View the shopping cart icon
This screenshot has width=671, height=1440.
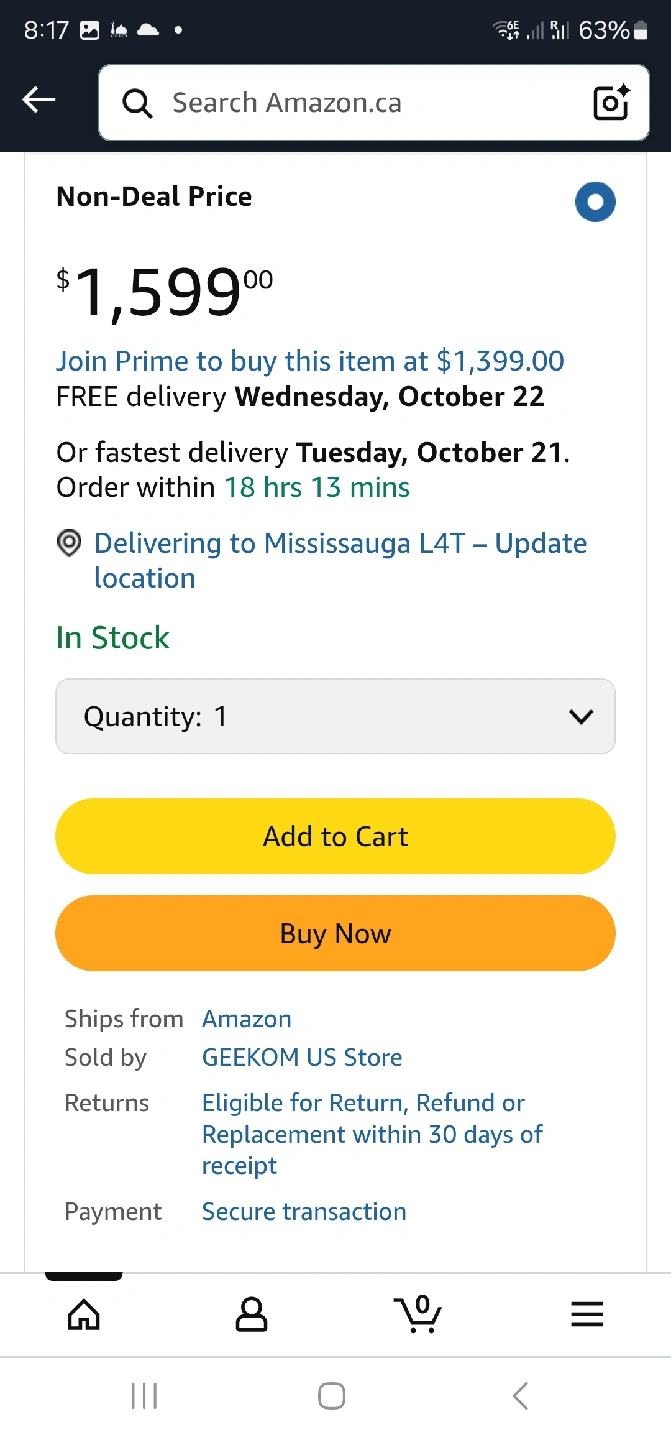coord(418,1313)
